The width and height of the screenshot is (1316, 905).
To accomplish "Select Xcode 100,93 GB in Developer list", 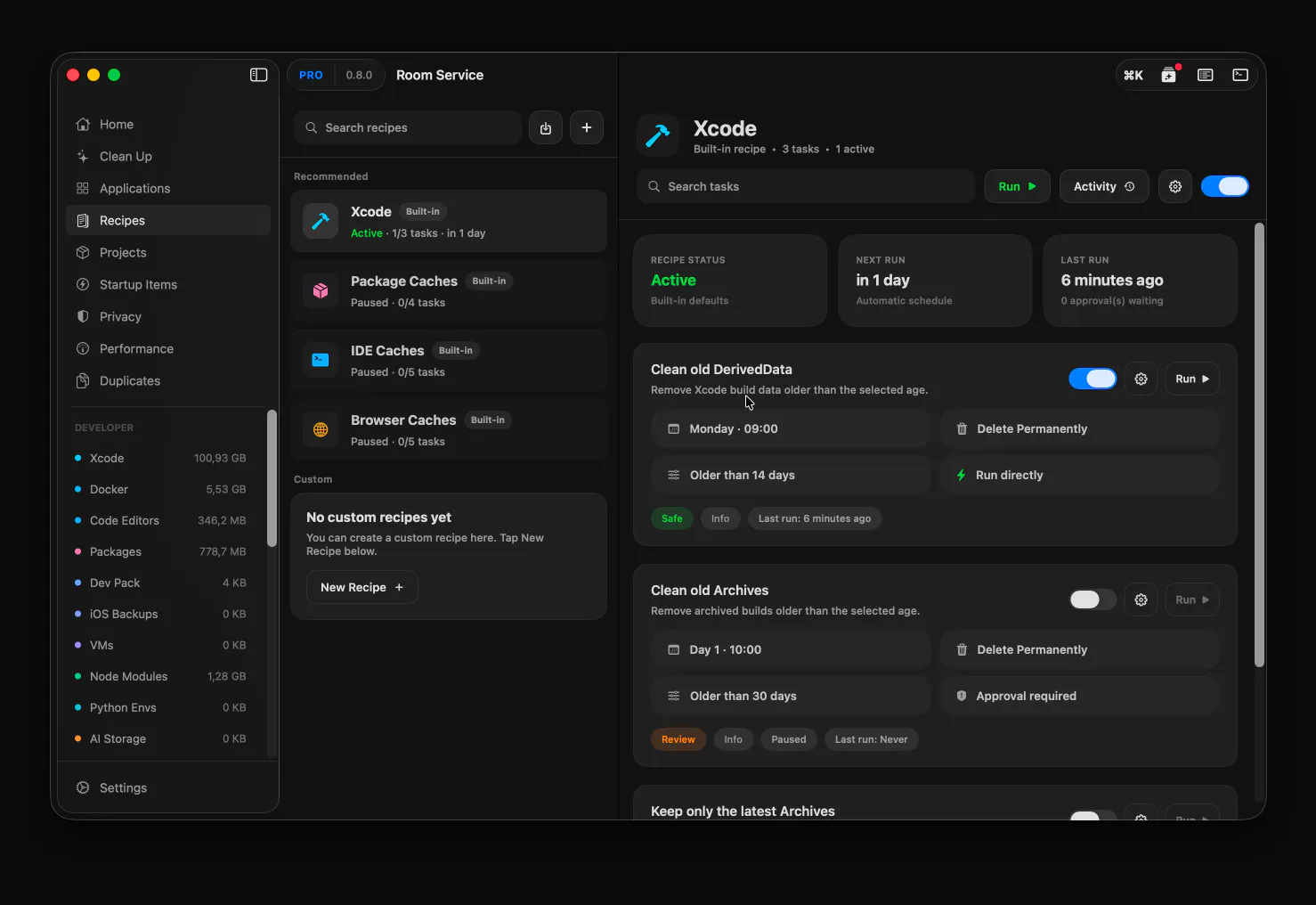I will click(160, 458).
